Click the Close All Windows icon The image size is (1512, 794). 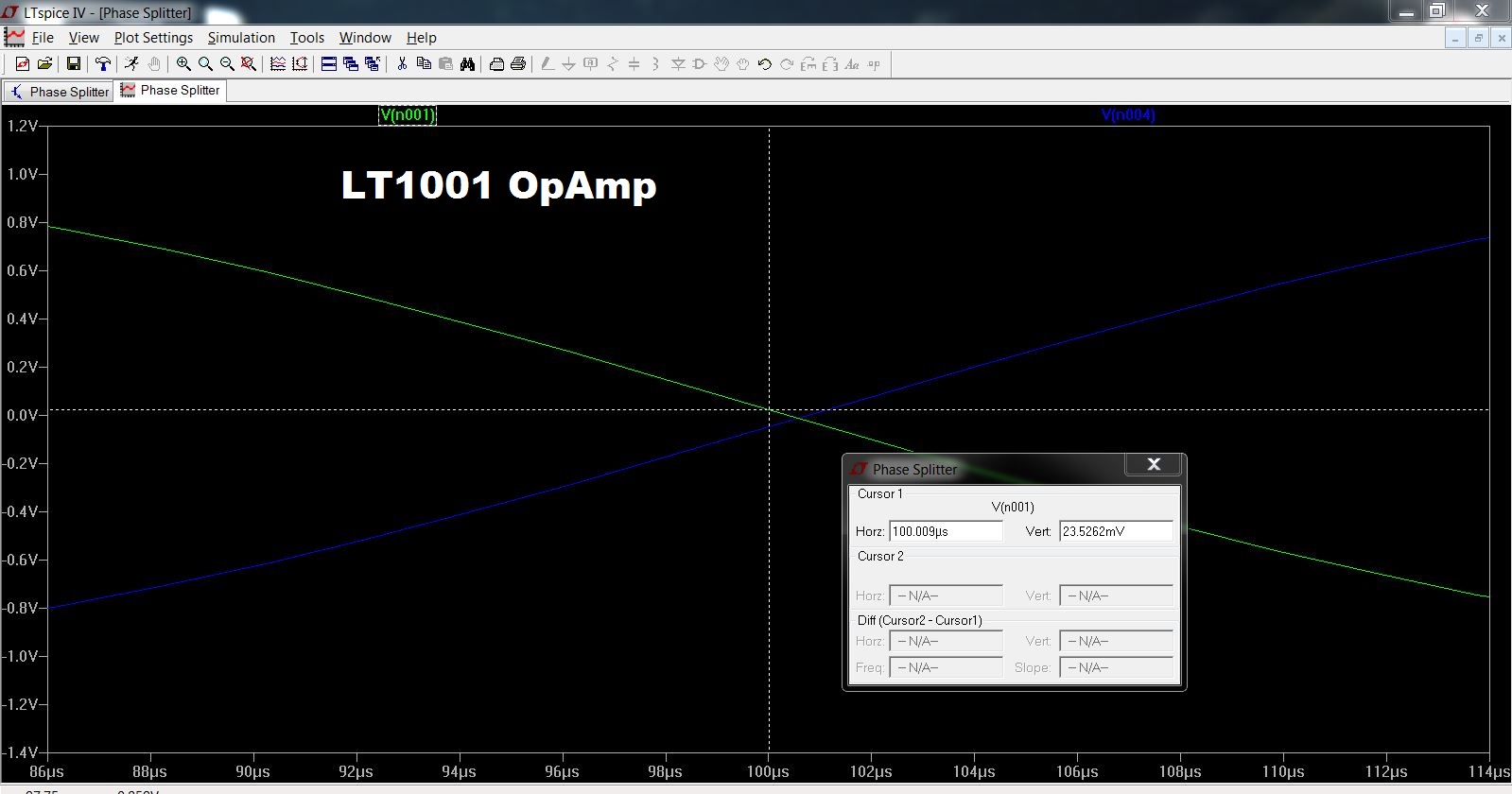[x=373, y=64]
